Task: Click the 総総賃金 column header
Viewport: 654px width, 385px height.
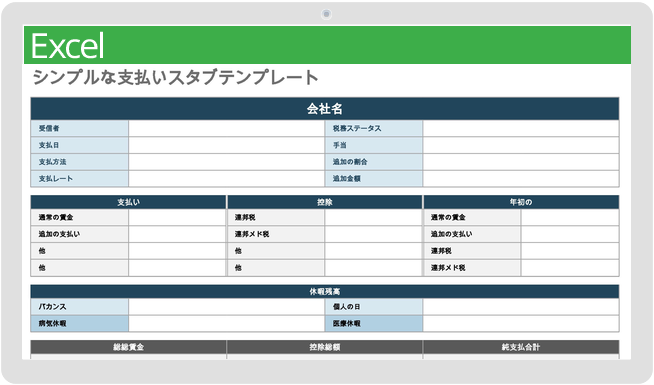Action: 128,347
